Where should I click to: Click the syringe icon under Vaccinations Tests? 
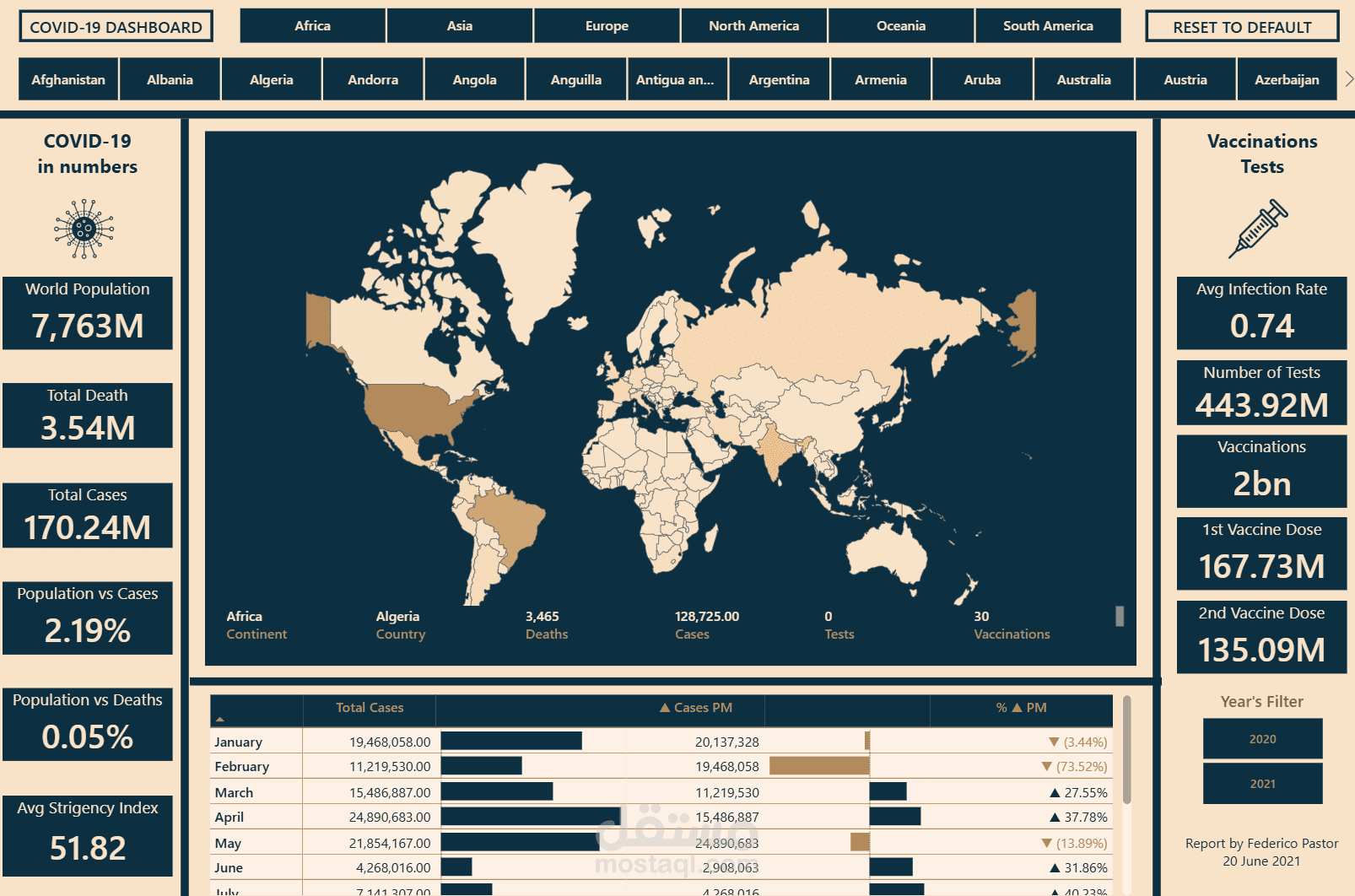click(x=1259, y=229)
